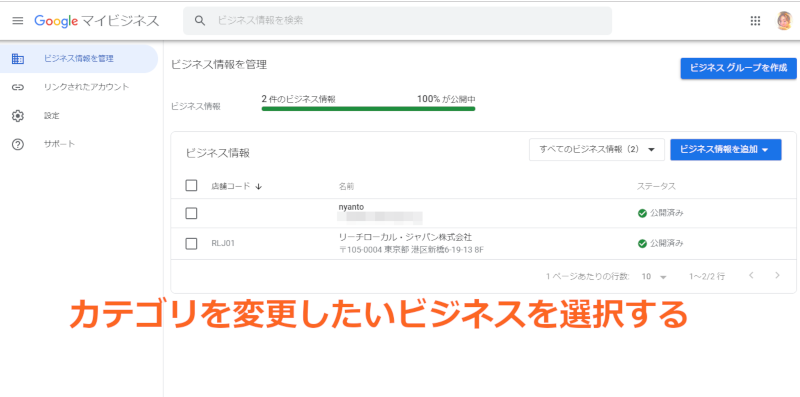Click the ステータス column header

tap(656, 187)
